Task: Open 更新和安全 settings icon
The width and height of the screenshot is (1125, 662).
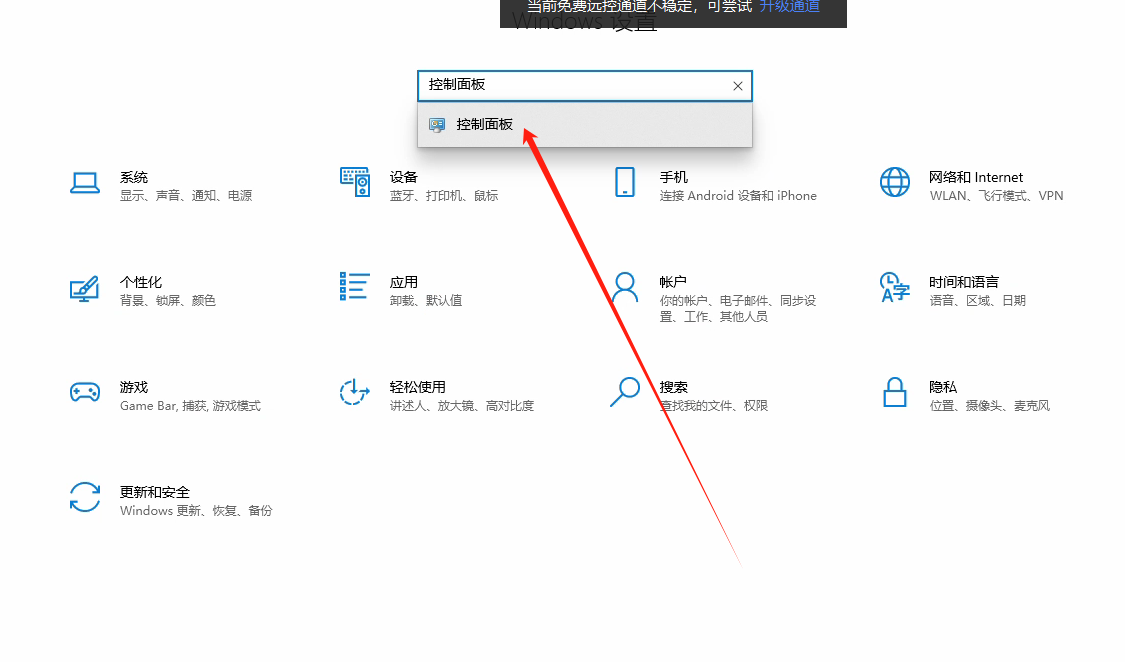Action: pyautogui.click(x=85, y=498)
